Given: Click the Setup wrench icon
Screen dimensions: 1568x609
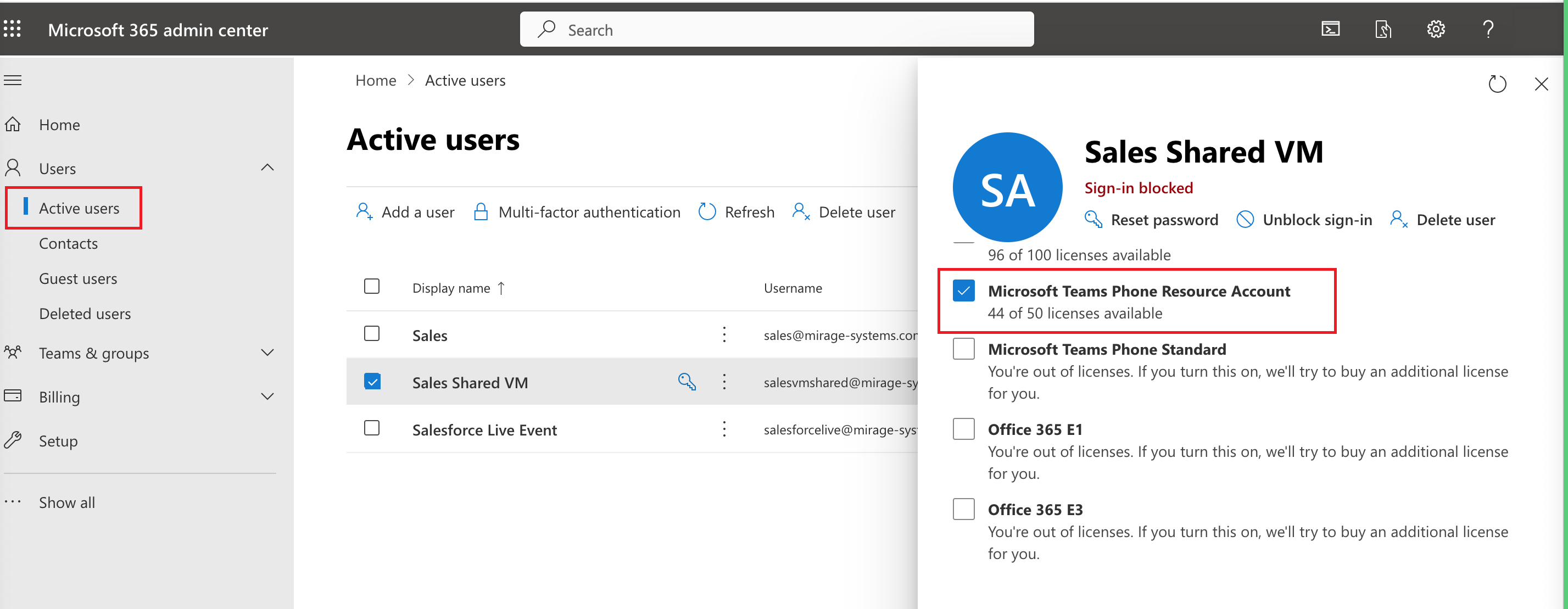Looking at the screenshot, I should coord(13,440).
